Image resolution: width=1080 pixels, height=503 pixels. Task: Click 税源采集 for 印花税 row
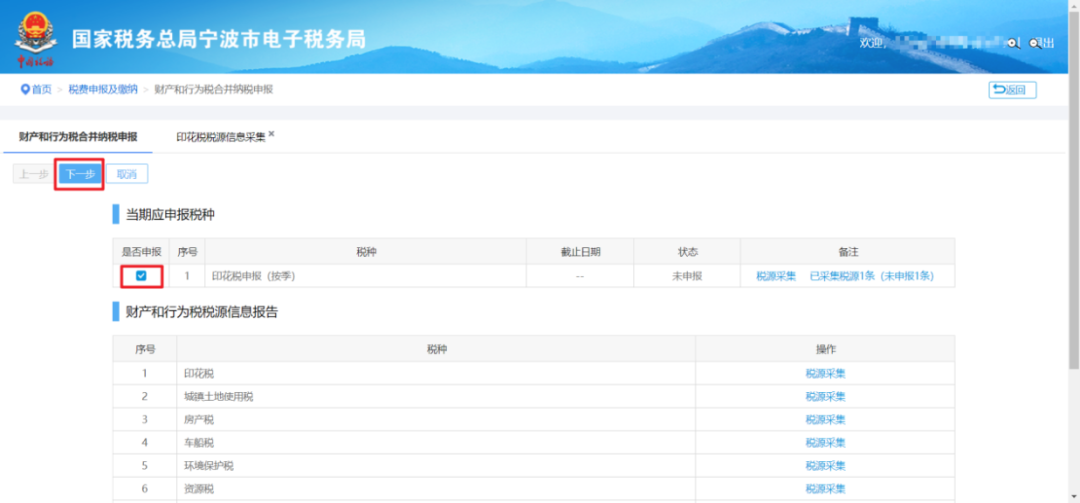tap(825, 374)
